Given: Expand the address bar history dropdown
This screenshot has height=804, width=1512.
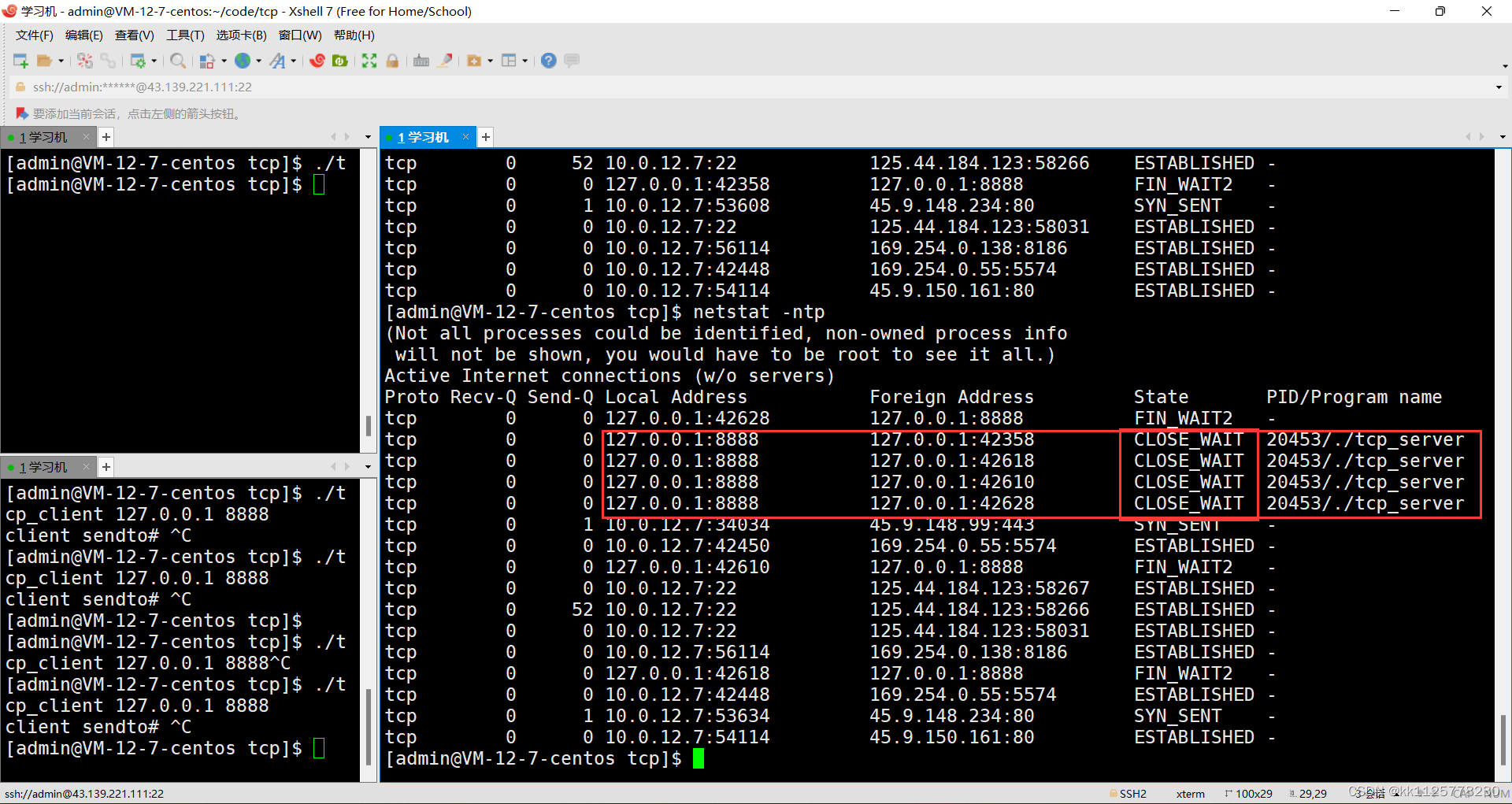Looking at the screenshot, I should pyautogui.click(x=1499, y=87).
